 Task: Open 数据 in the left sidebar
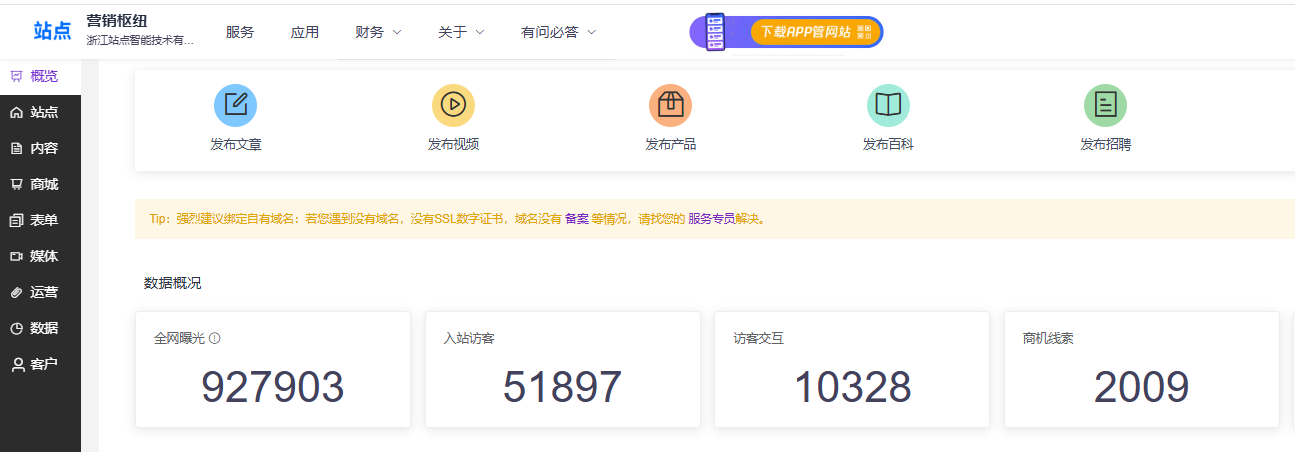[x=40, y=329]
